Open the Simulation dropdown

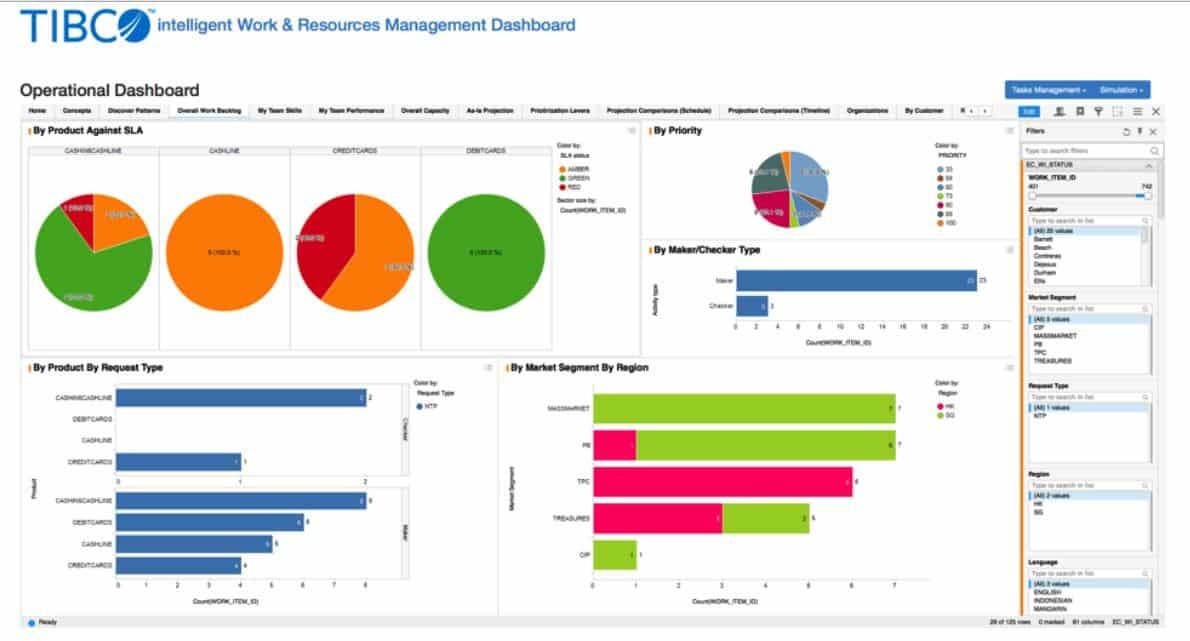click(1121, 90)
